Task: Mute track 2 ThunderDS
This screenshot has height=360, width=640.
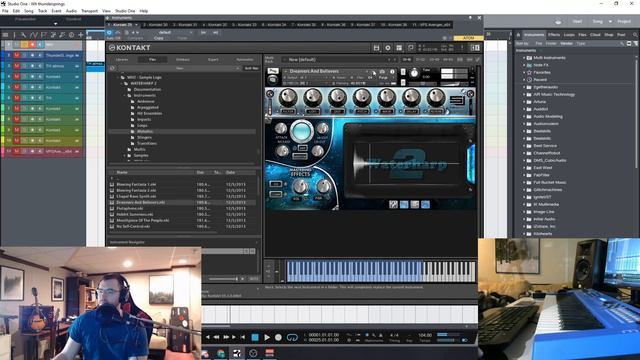Action: (17, 55)
